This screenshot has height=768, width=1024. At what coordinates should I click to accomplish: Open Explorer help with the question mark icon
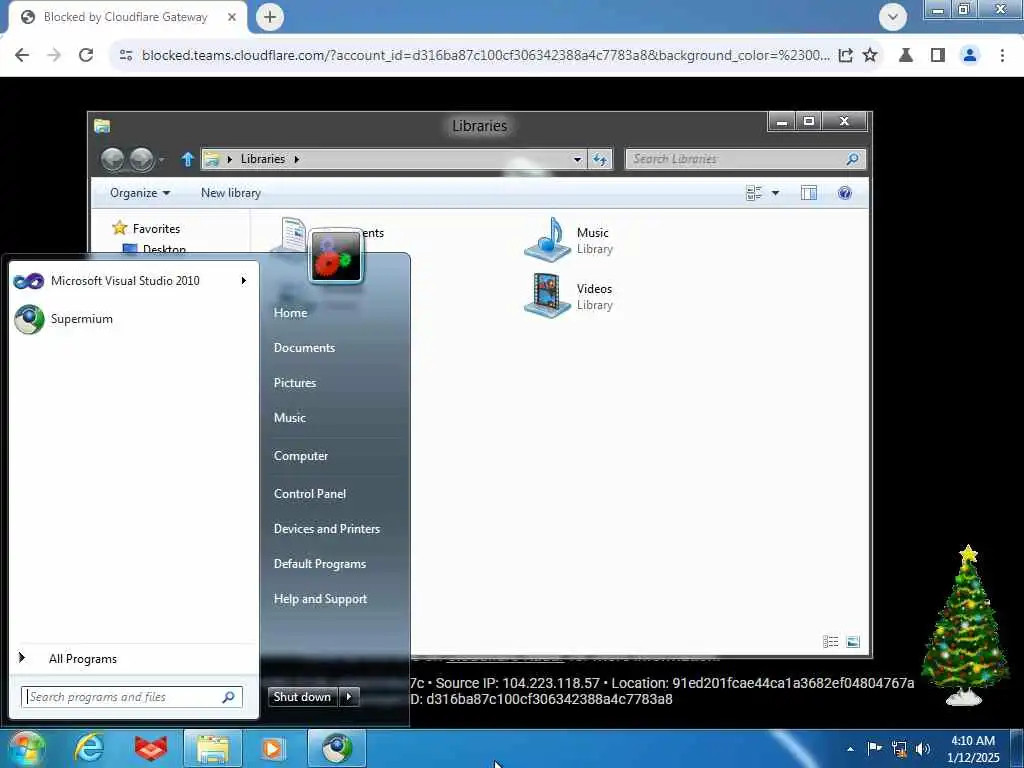844,193
